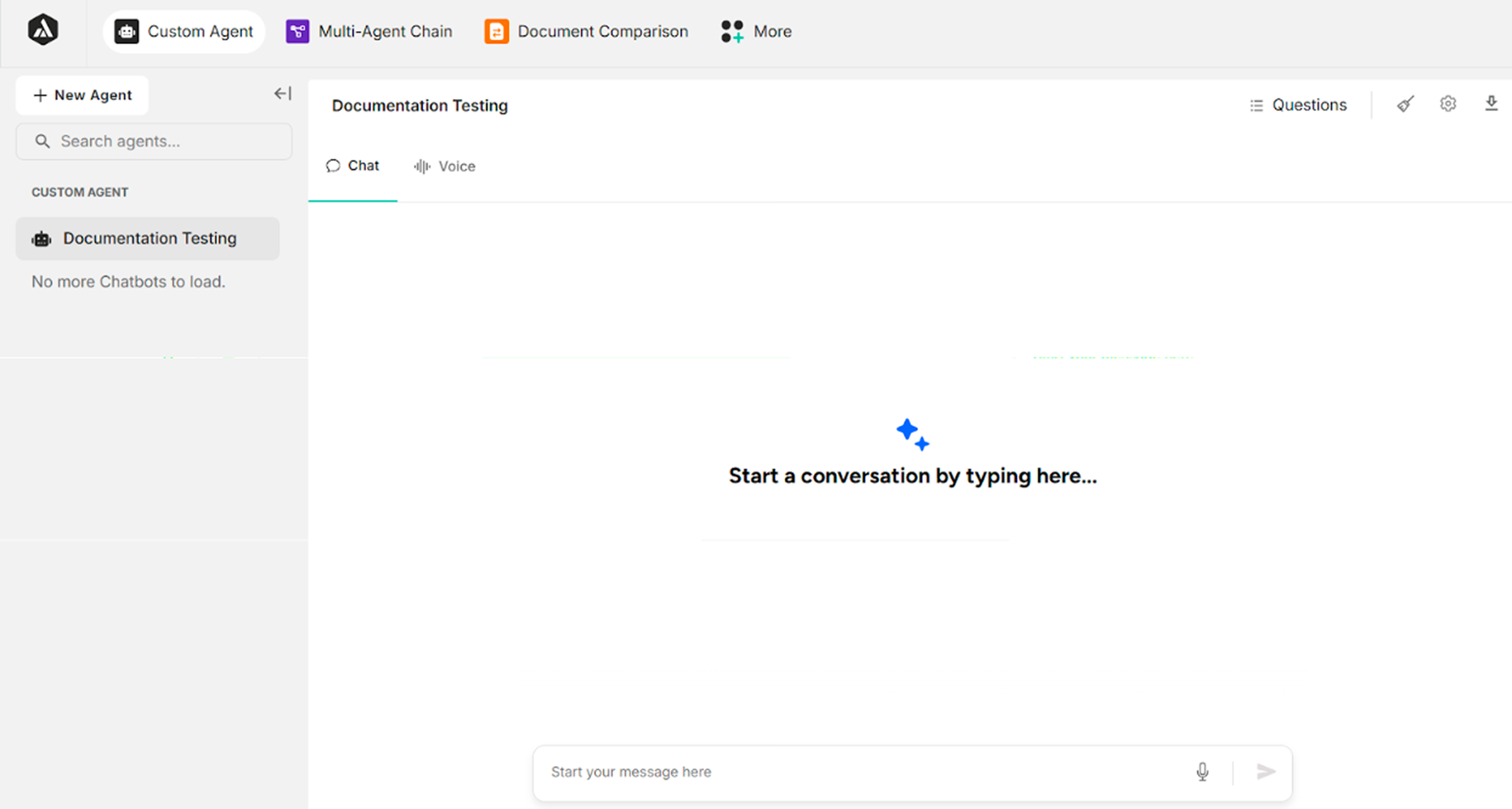
Task: Switch to the Voice tab
Action: click(444, 166)
